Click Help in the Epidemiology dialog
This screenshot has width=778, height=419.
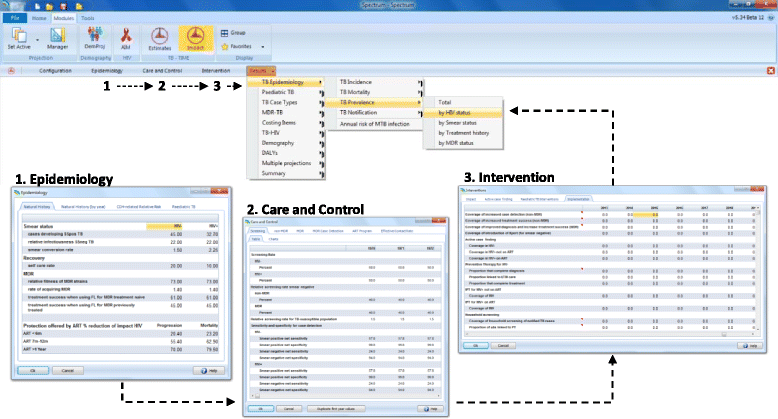coord(209,370)
